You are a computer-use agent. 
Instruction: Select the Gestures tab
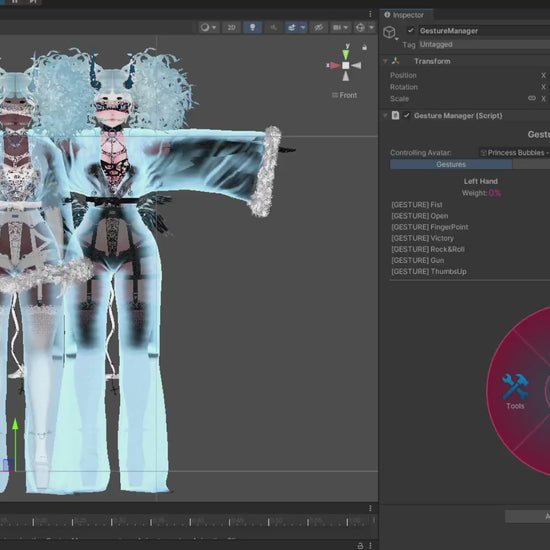[x=451, y=164]
